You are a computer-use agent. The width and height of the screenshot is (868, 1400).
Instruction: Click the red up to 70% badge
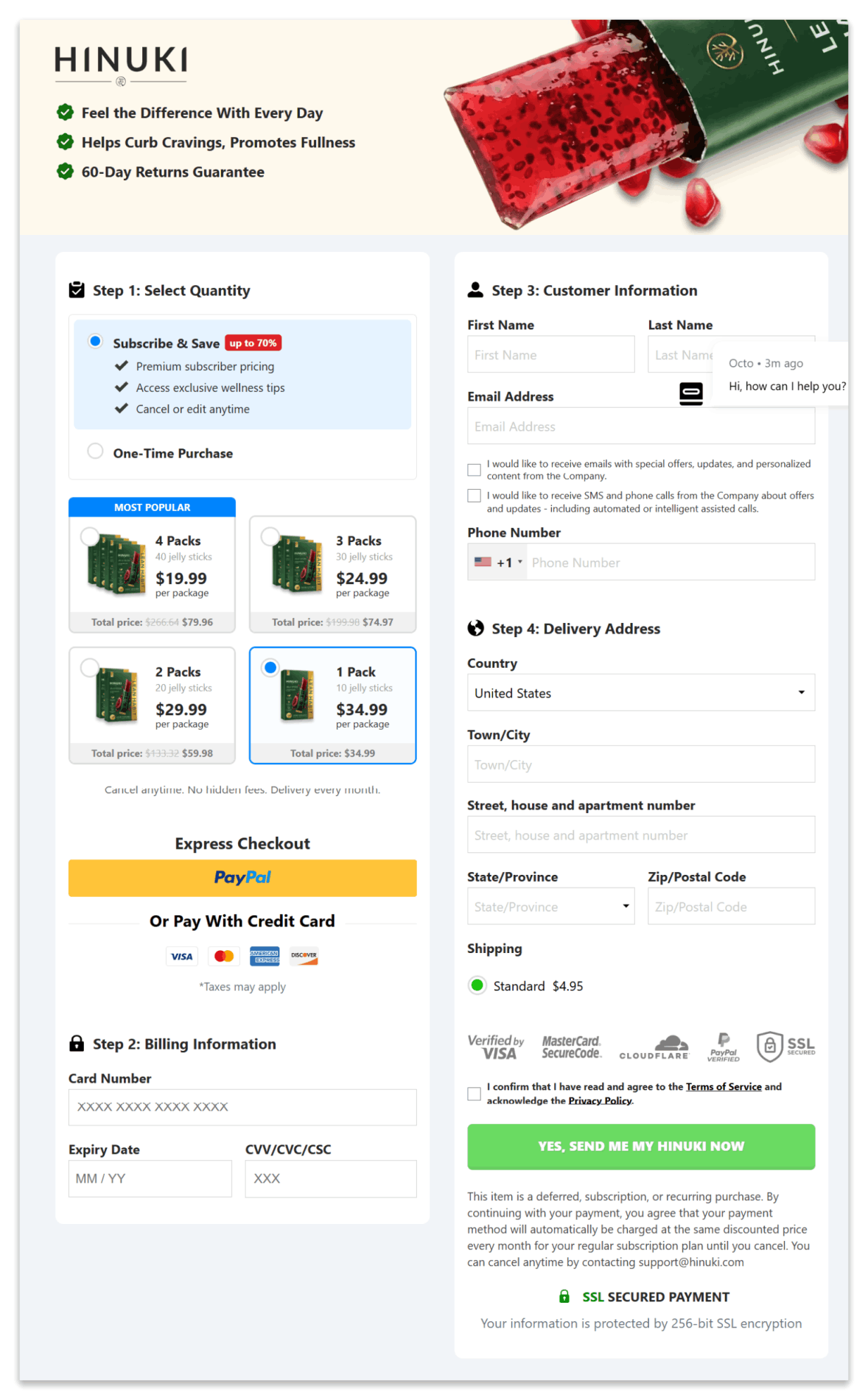click(253, 342)
